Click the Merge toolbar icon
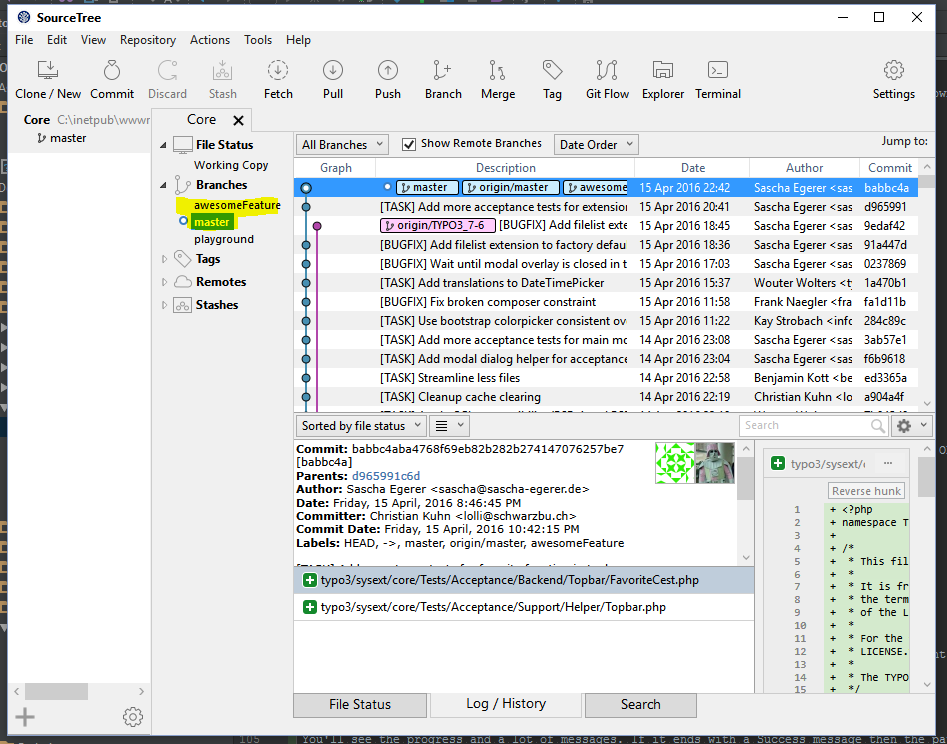Screen dimensions: 947x744 (x=498, y=80)
